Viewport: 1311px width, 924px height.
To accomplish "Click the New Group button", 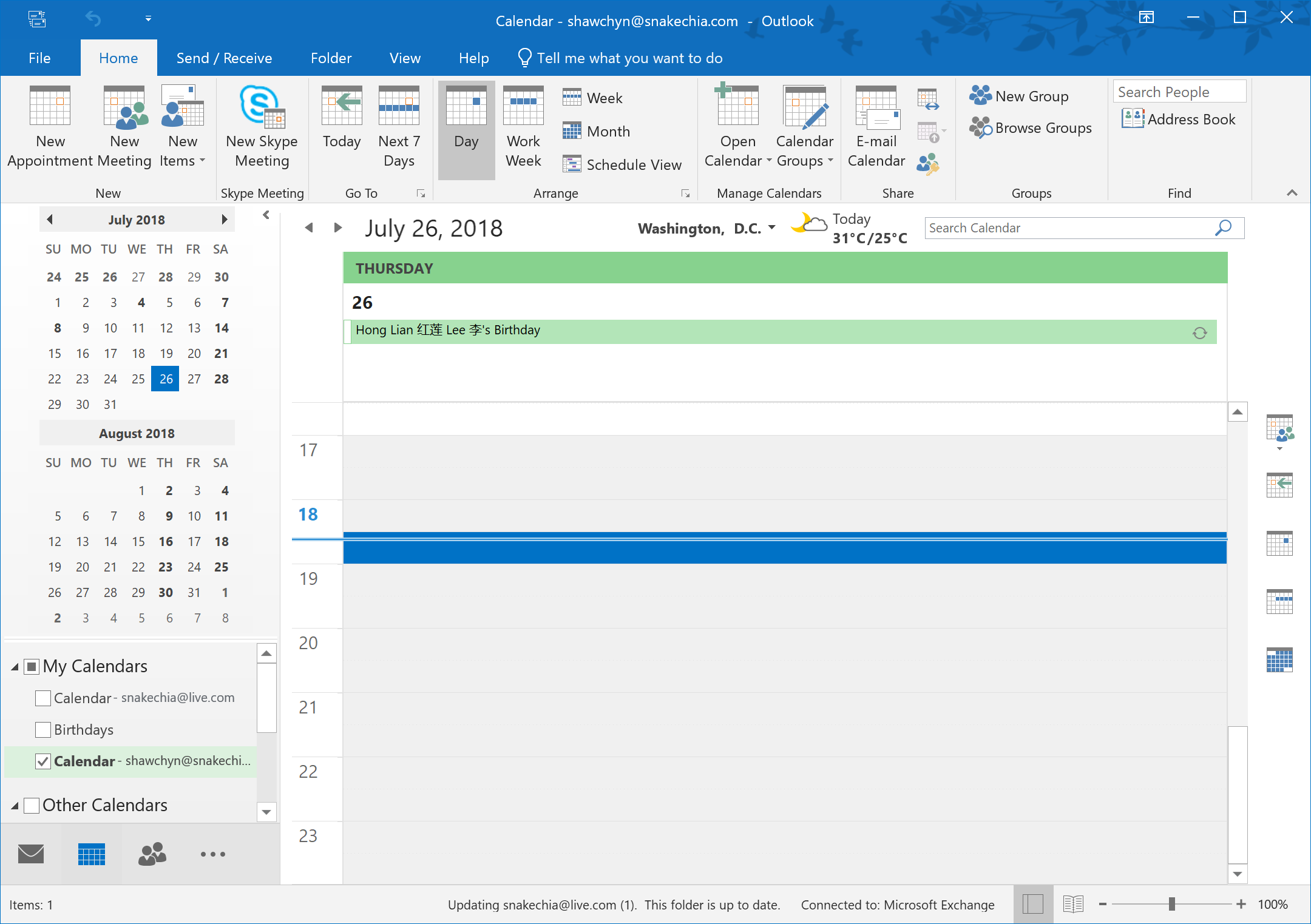I will tap(1020, 96).
